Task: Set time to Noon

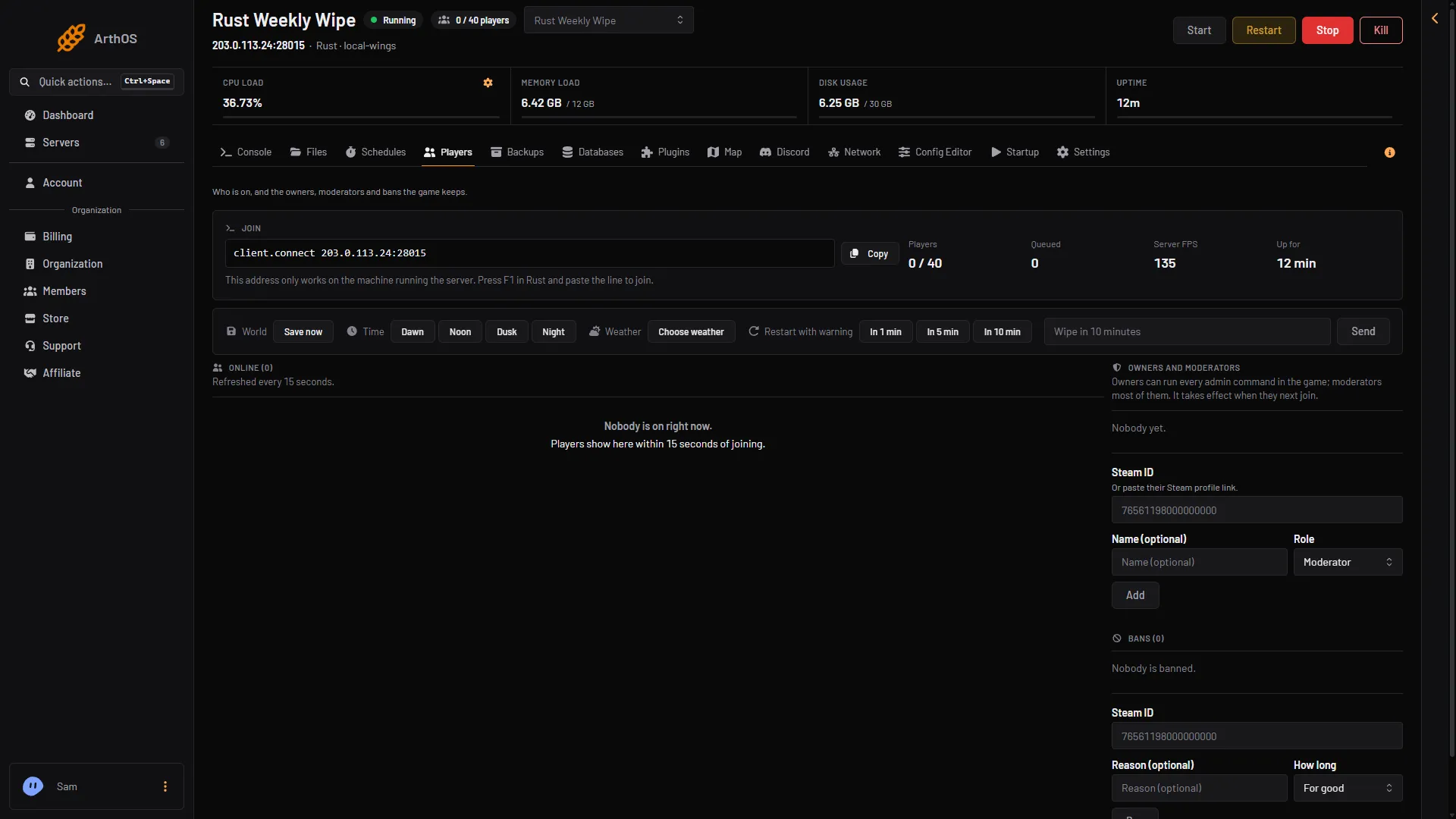Action: click(x=460, y=332)
